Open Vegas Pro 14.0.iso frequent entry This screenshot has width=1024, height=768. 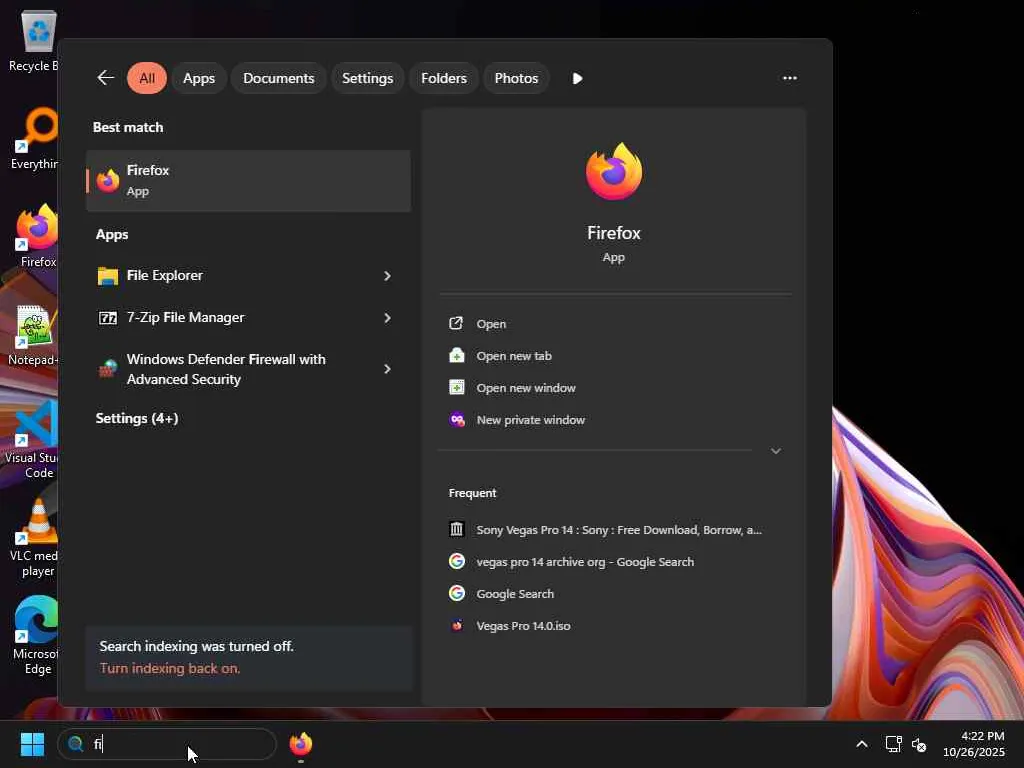[523, 626]
